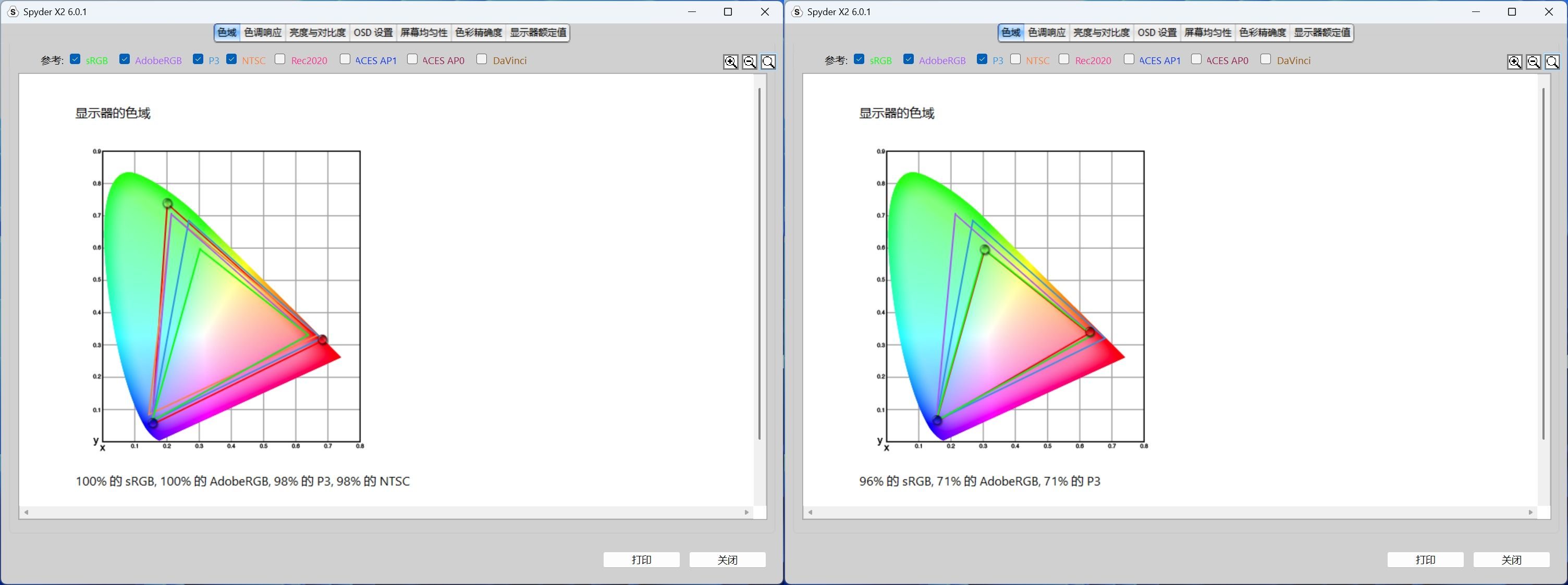1568x585 pixels.
Task: Open OSD 设置 tab in left window
Action: pyautogui.click(x=373, y=32)
